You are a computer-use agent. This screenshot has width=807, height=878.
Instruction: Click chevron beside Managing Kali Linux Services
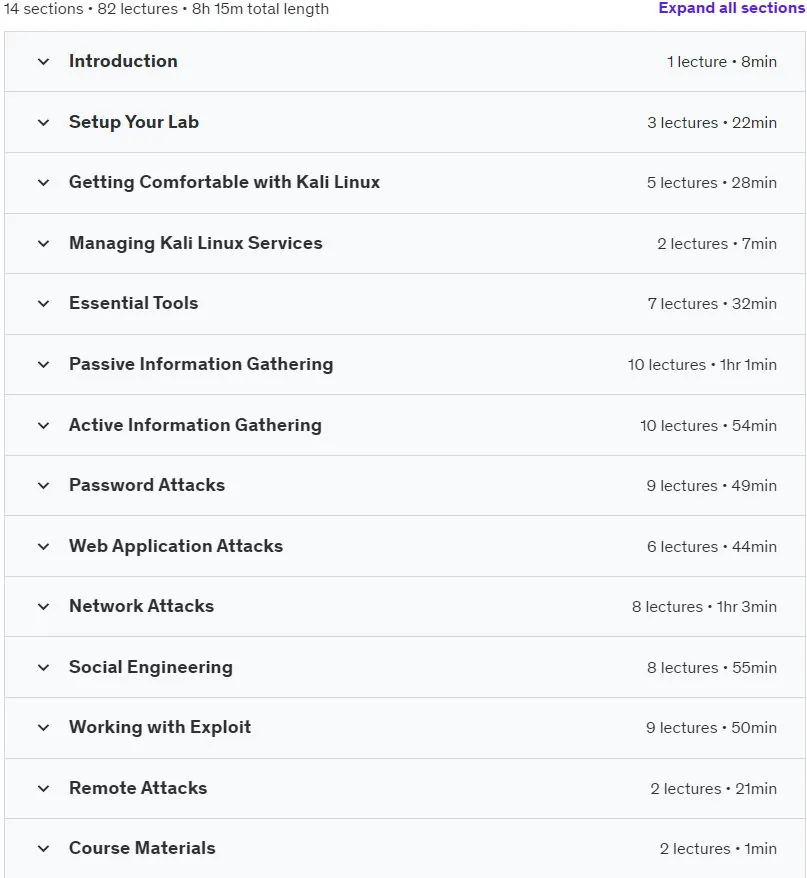tap(43, 244)
